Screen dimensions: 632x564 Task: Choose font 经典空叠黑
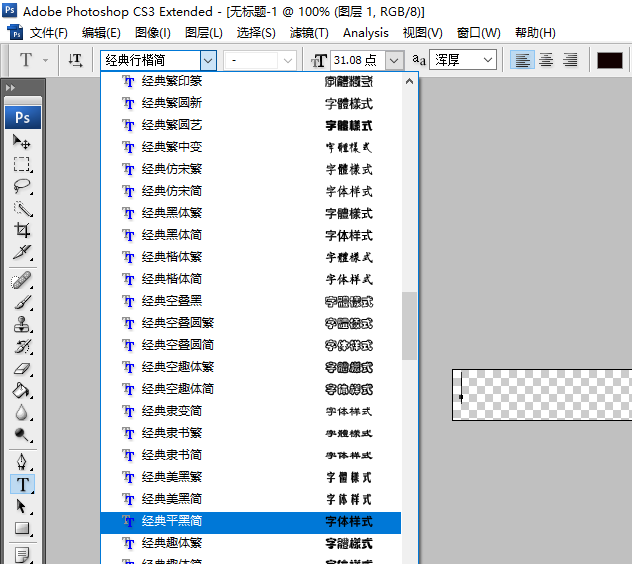[251, 301]
